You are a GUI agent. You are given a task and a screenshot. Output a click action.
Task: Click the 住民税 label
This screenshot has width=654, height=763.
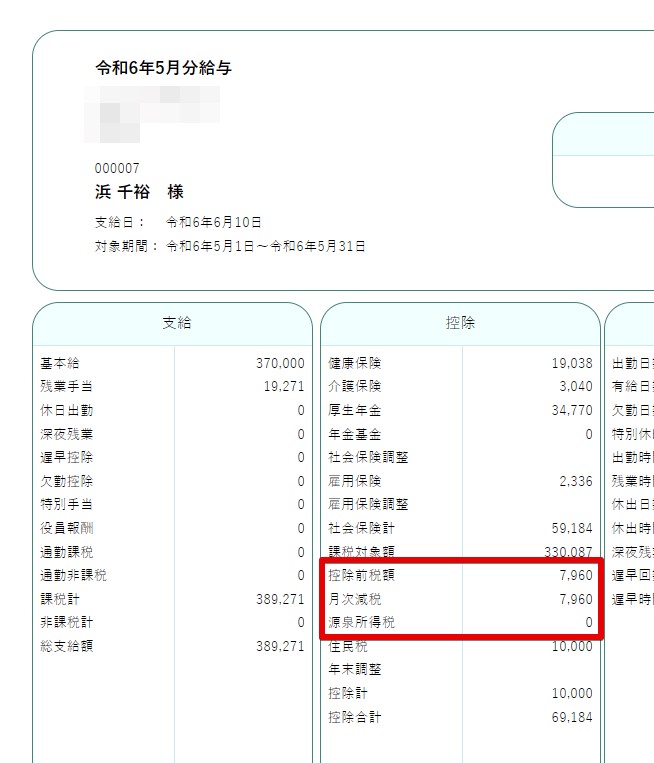pyautogui.click(x=348, y=647)
